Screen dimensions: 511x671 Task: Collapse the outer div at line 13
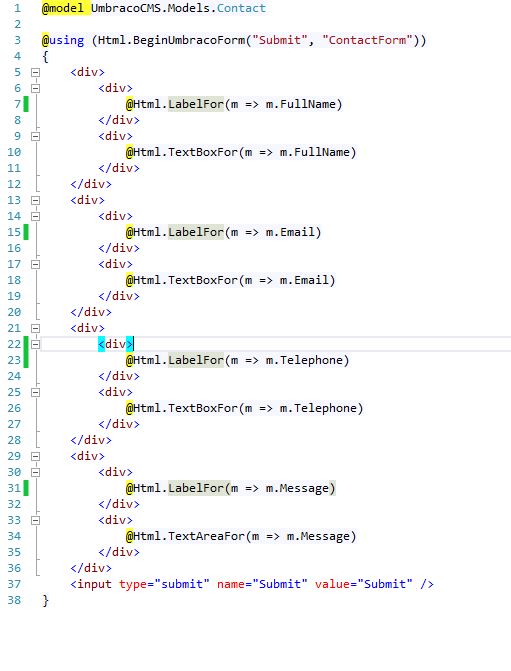(36, 200)
